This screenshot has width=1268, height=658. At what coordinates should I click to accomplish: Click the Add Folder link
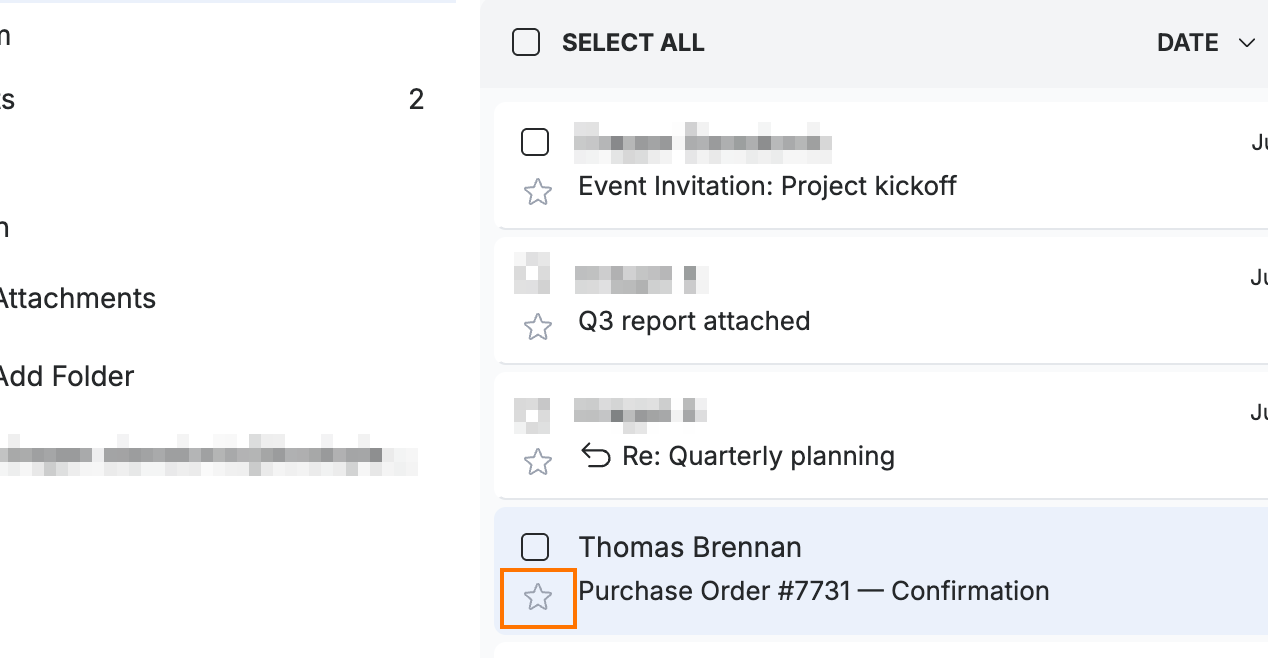66,377
